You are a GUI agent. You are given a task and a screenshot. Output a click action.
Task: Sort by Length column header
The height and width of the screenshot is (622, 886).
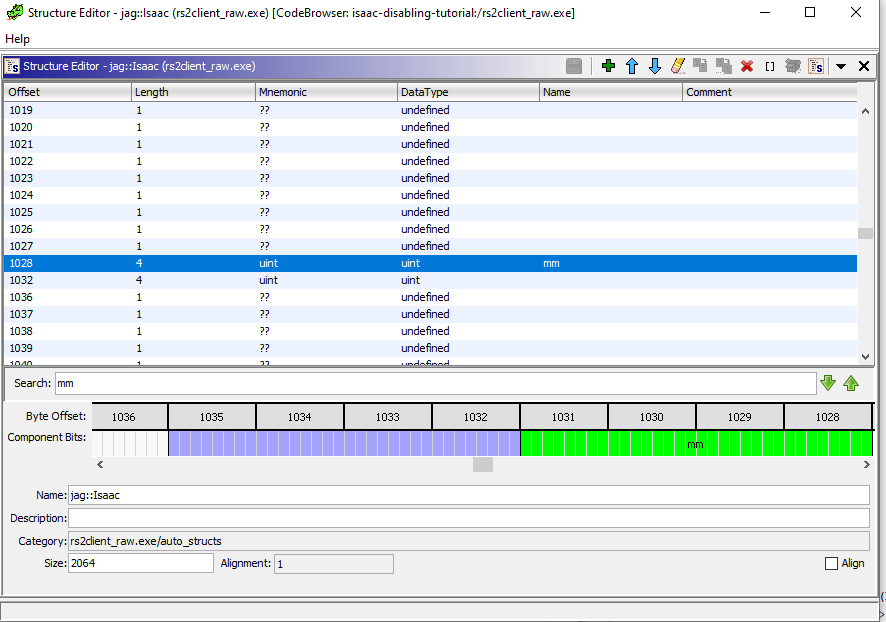(x=193, y=92)
